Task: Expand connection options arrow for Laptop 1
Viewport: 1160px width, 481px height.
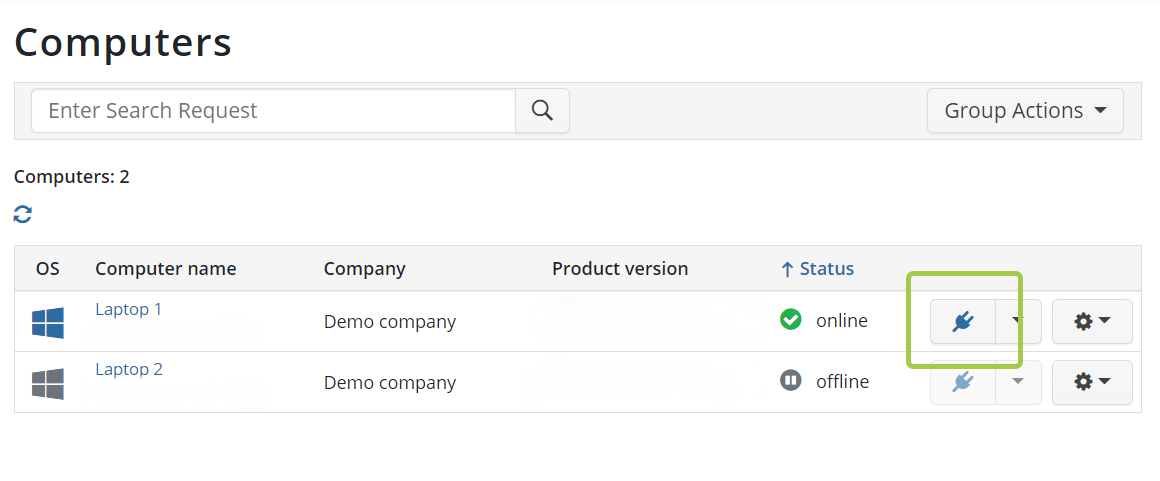Action: [x=1018, y=322]
